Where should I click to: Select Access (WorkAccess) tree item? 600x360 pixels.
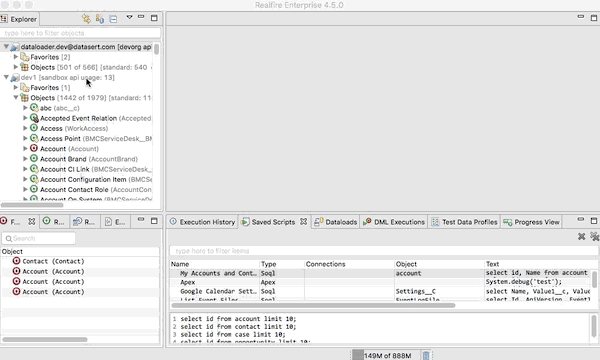point(74,128)
